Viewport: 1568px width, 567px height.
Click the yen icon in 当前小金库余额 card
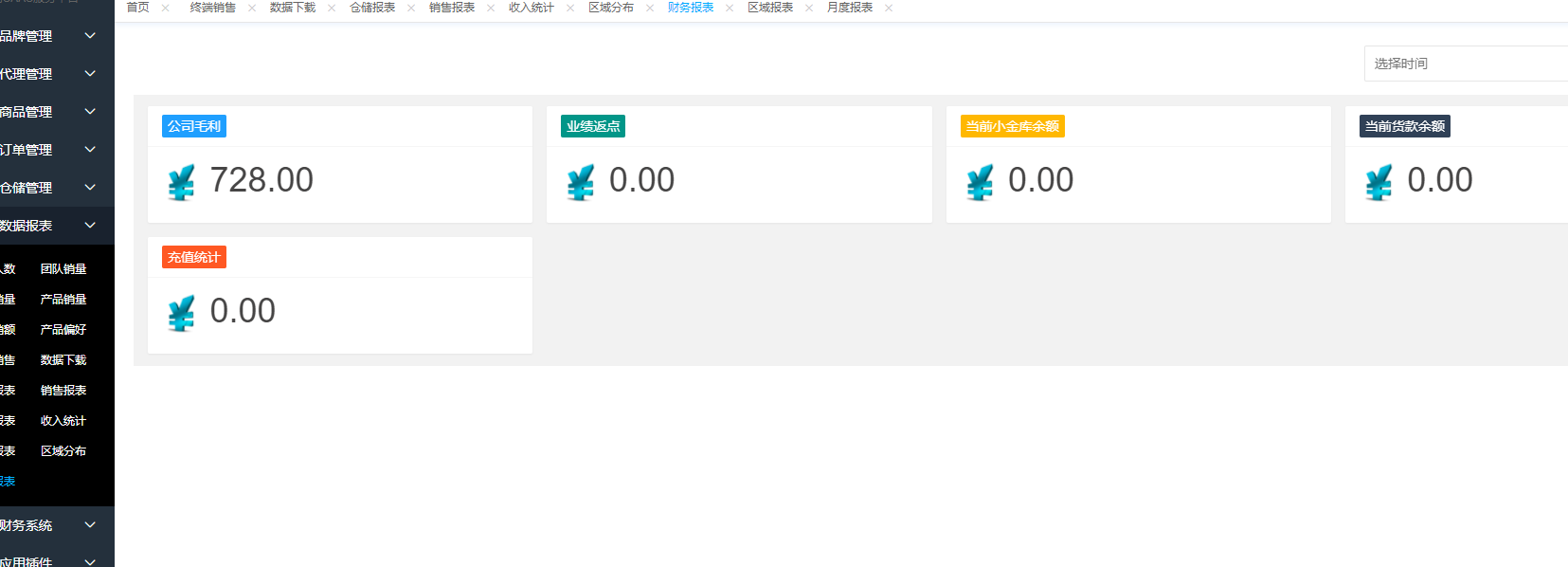(x=980, y=182)
